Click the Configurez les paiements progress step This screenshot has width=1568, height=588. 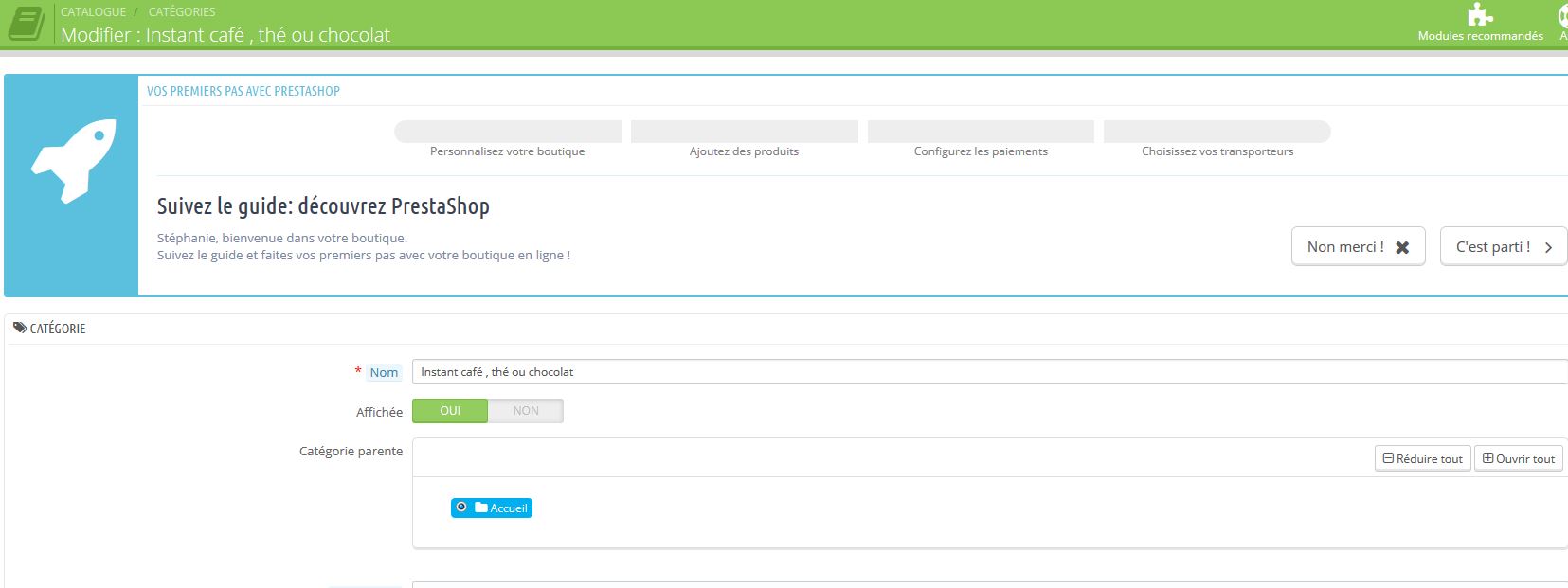[x=981, y=139]
